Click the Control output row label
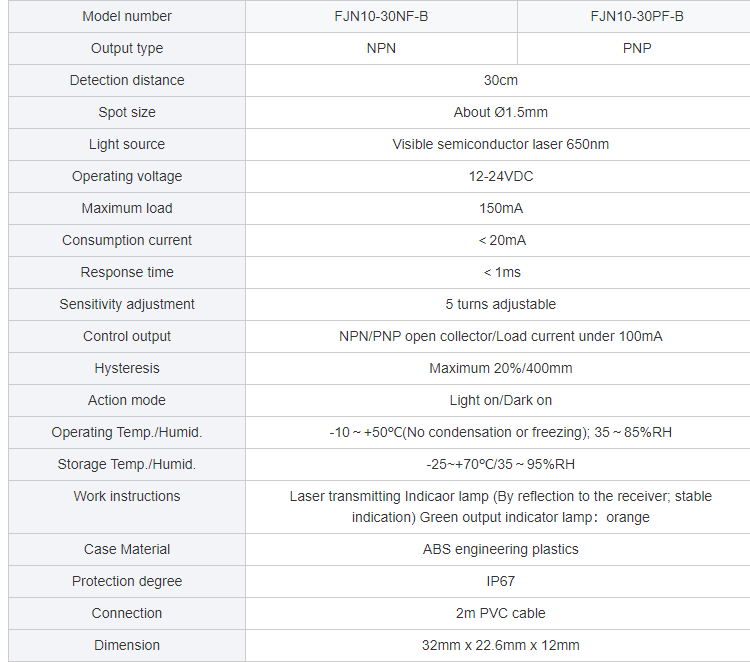 [x=127, y=336]
